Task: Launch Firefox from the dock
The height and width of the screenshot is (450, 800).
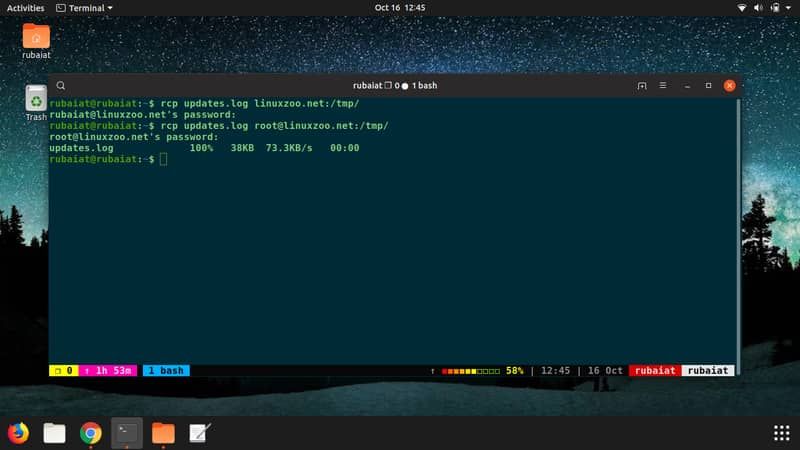Action: coord(18,432)
